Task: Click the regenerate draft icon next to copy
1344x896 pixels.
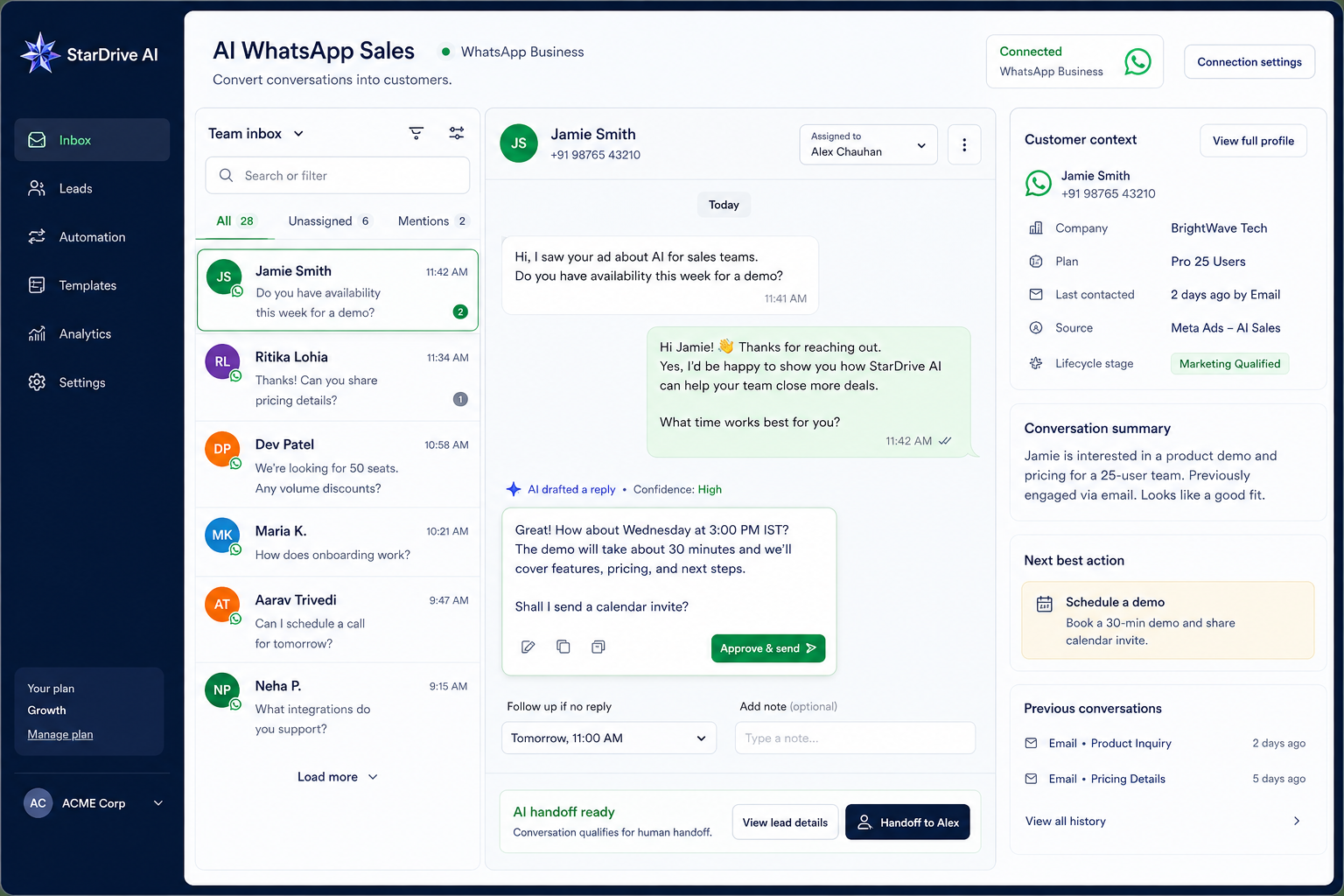Action: [598, 647]
